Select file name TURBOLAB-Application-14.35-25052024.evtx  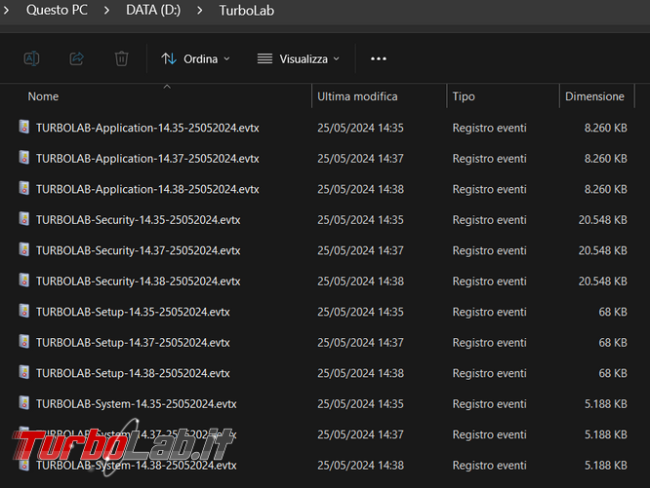click(148, 128)
